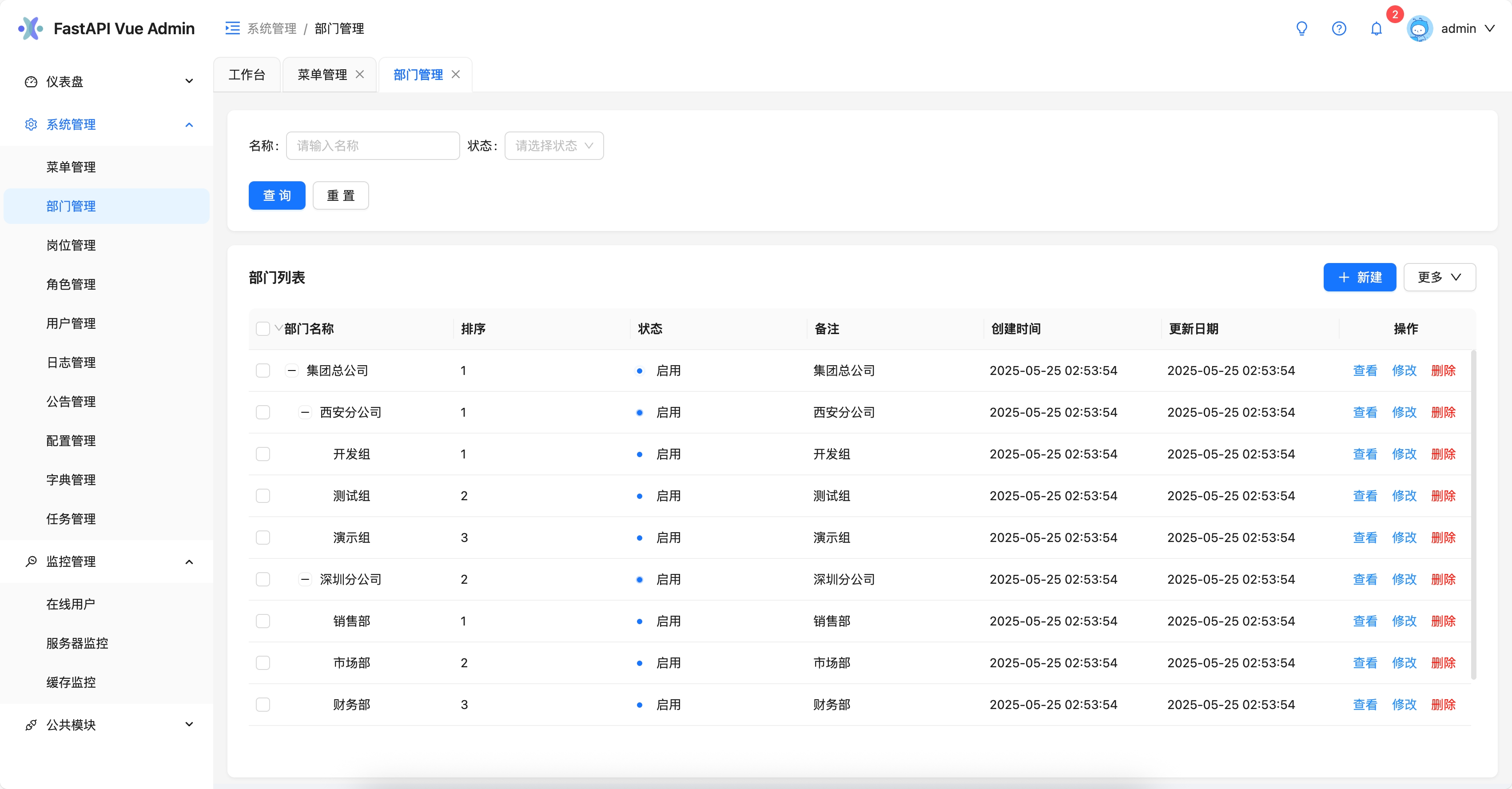
Task: Open notifications bell with badge
Action: click(1376, 28)
